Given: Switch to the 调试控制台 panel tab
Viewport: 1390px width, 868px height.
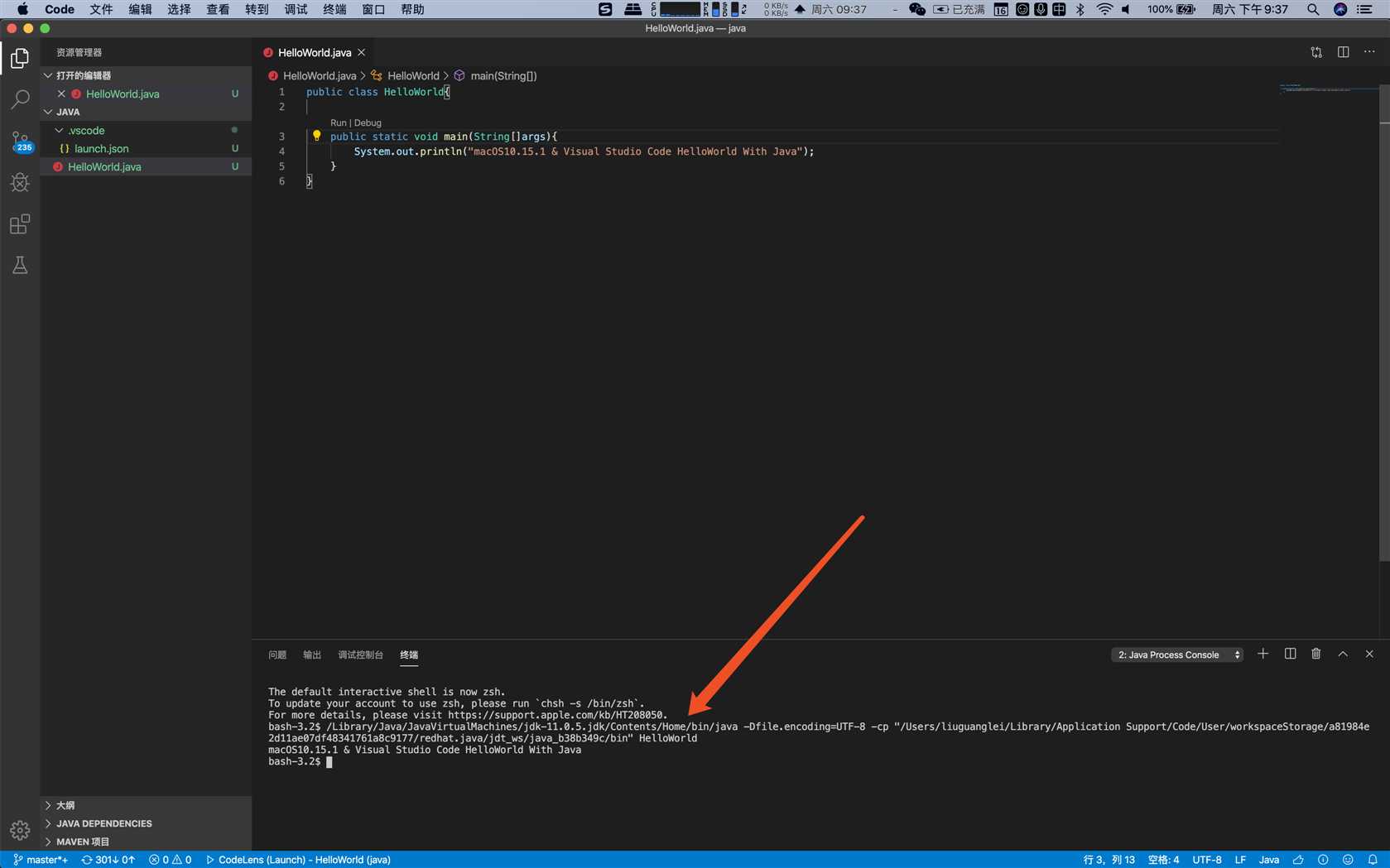Looking at the screenshot, I should coord(360,655).
